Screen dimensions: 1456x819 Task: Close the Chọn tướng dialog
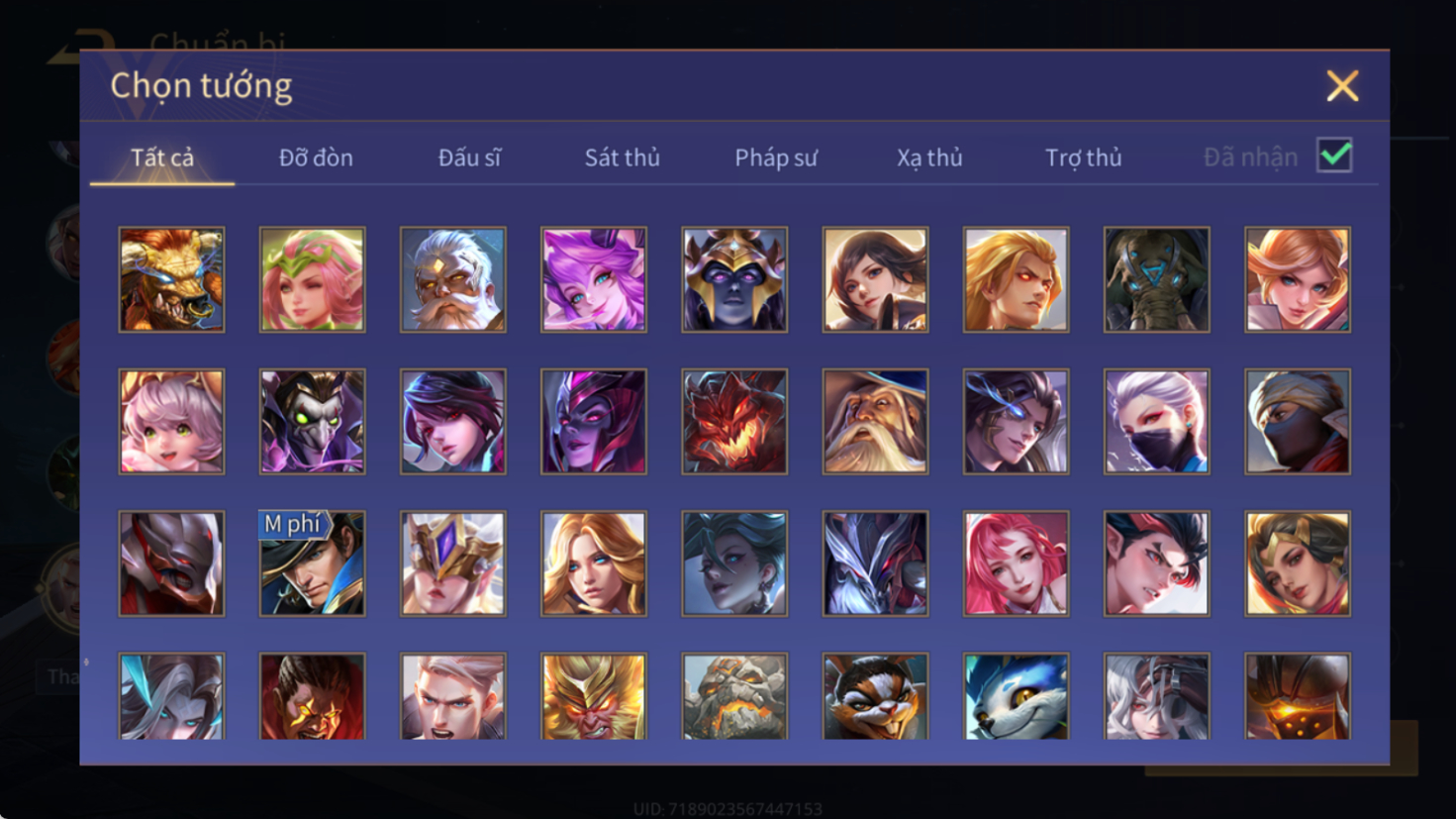pyautogui.click(x=1342, y=86)
